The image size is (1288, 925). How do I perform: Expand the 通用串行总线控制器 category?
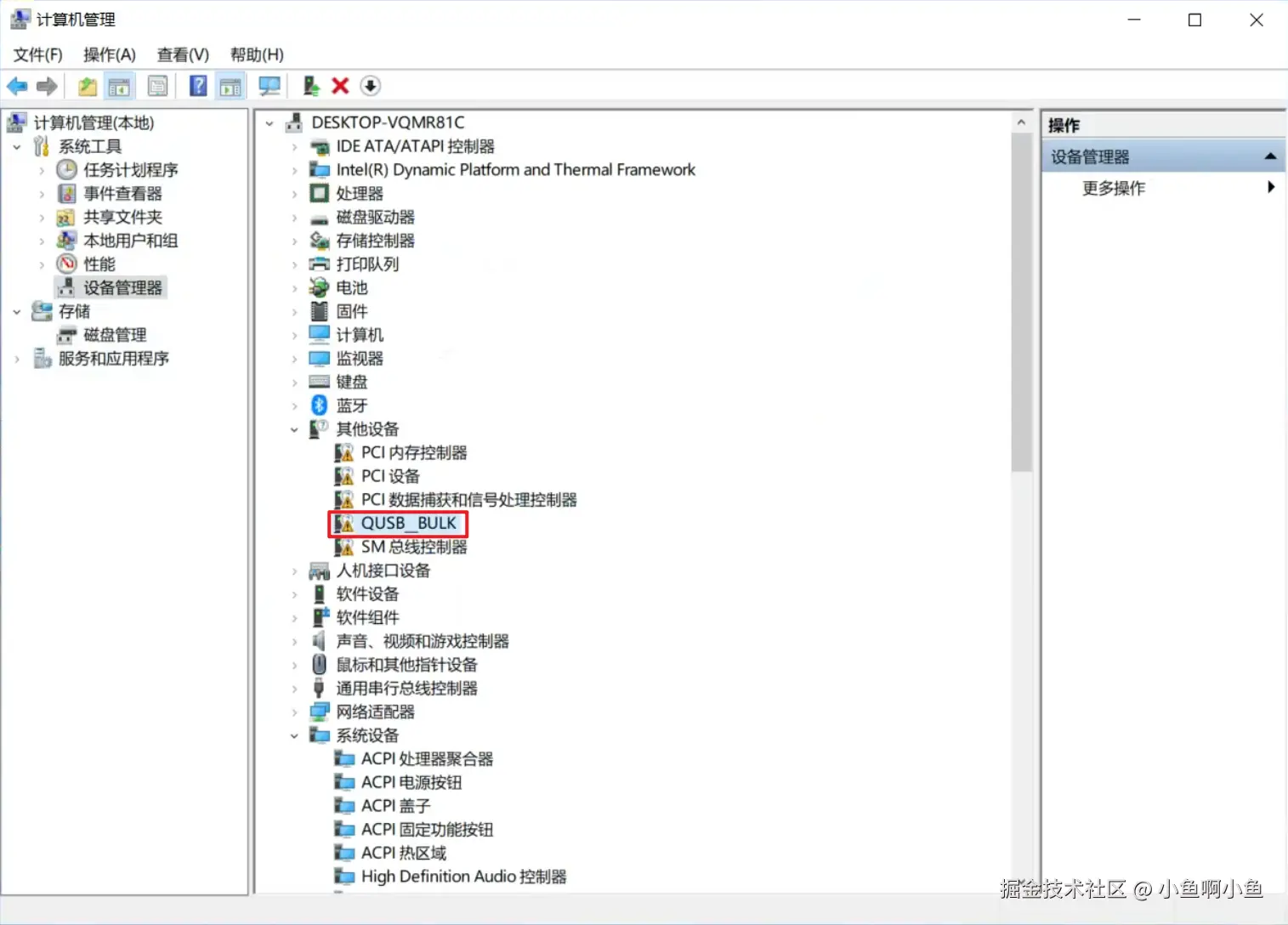pyautogui.click(x=294, y=689)
